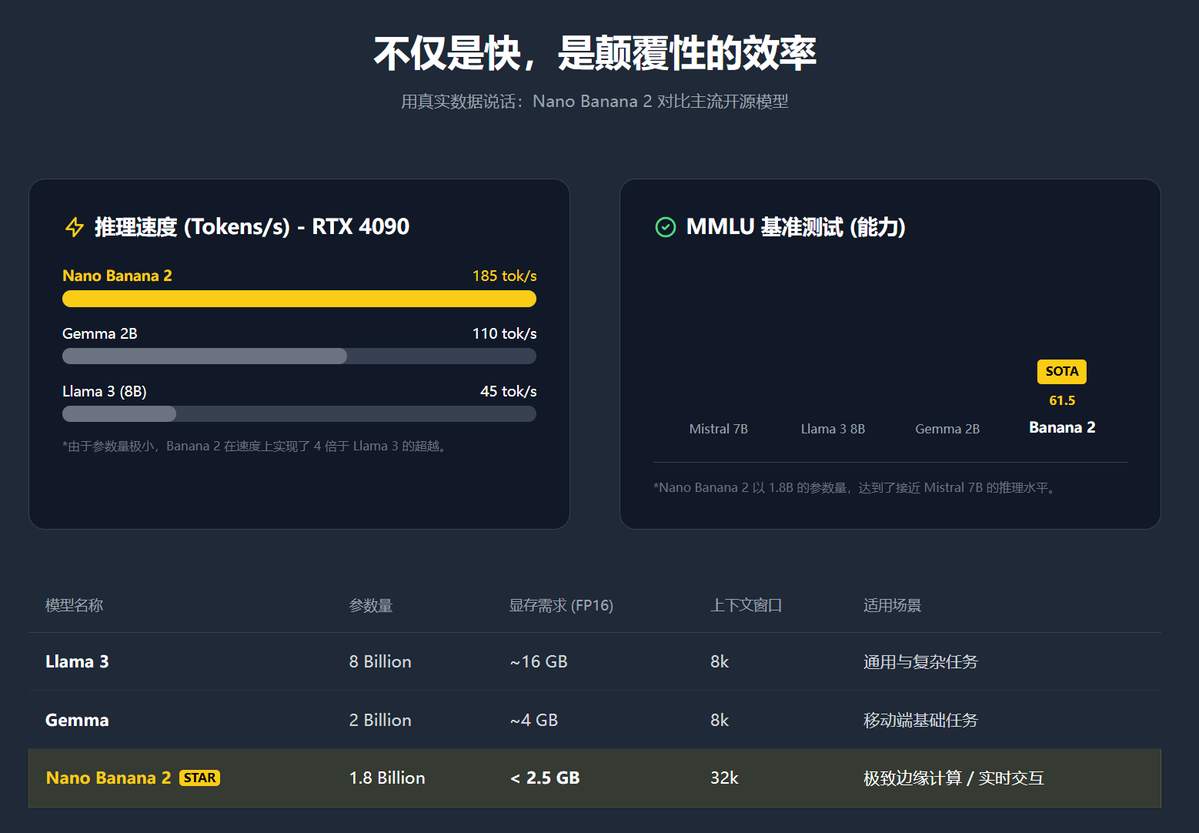The image size is (1199, 833).
Task: Click the 模型名称 column header
Action: 74,606
